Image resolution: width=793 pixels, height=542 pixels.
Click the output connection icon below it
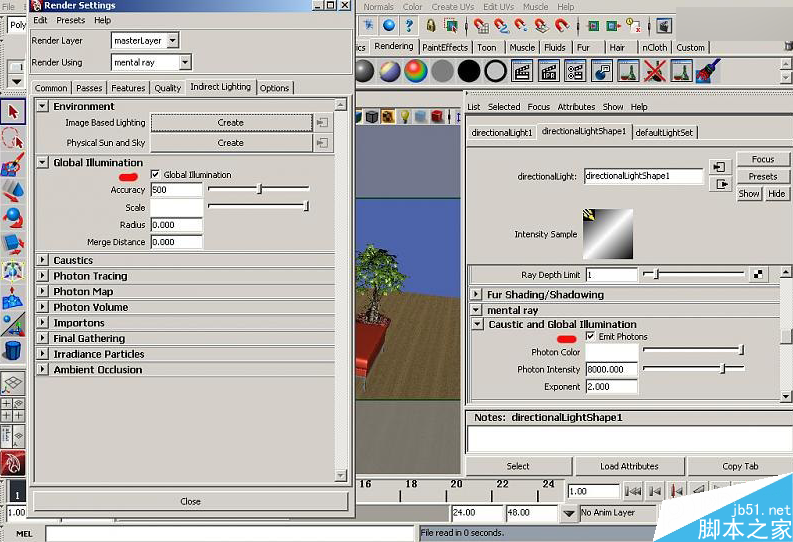[720, 184]
